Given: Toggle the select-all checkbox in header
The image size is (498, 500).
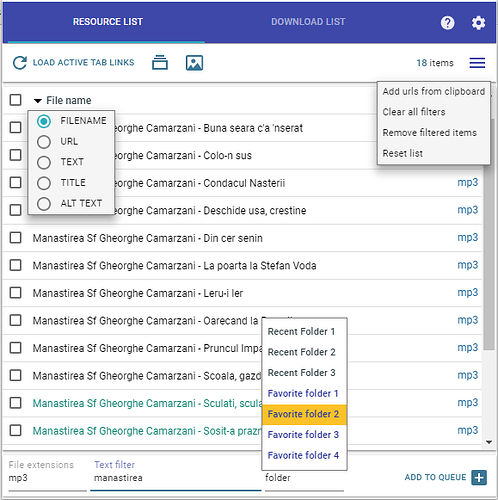Looking at the screenshot, I should (16, 100).
